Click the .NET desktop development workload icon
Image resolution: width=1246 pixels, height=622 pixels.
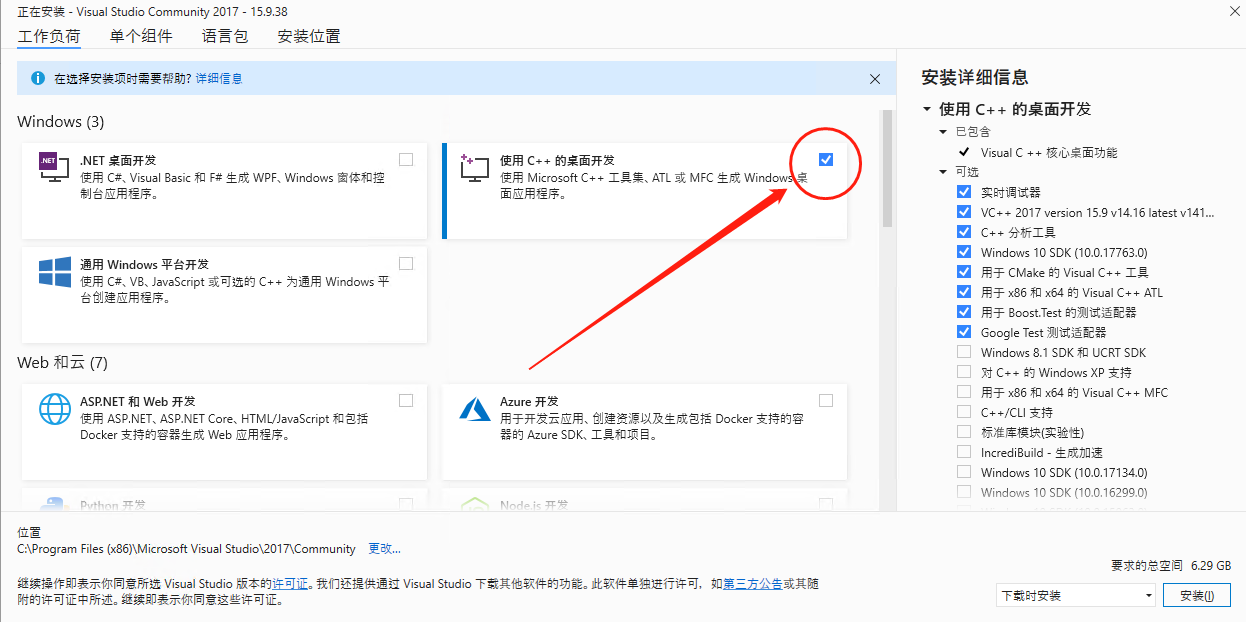point(54,168)
